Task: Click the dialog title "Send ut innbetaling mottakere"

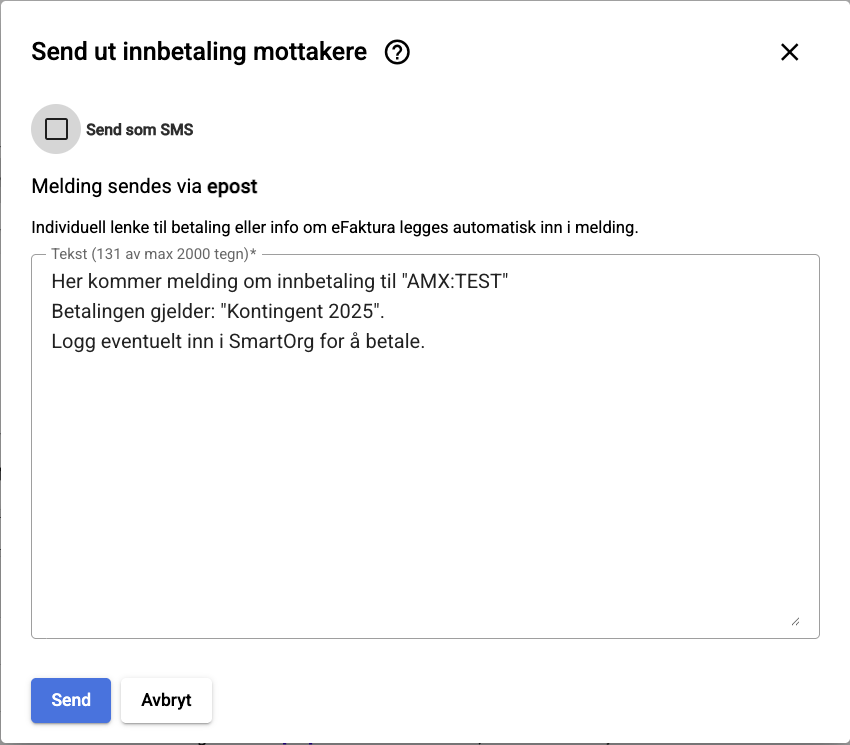Action: click(x=199, y=53)
